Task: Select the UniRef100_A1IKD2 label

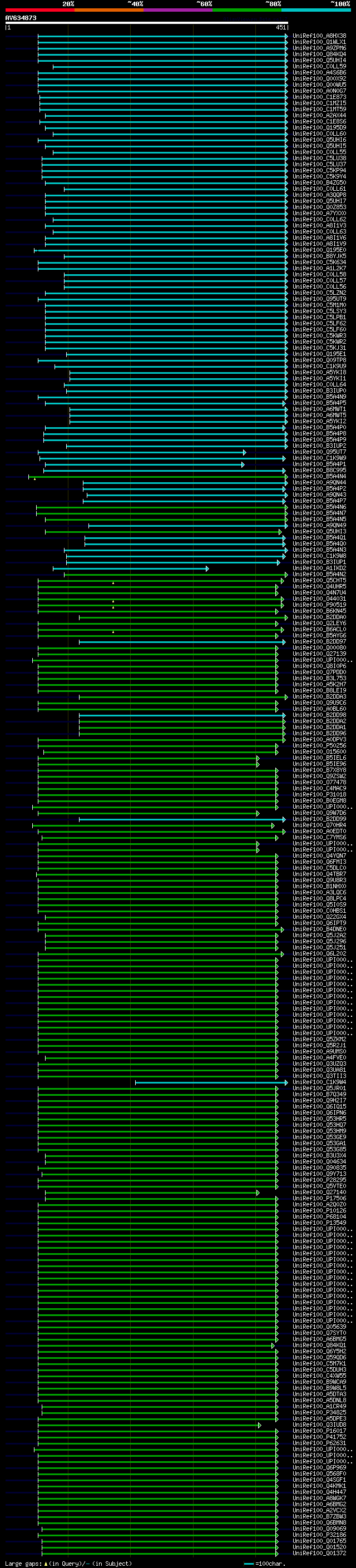Action: pyautogui.click(x=319, y=568)
